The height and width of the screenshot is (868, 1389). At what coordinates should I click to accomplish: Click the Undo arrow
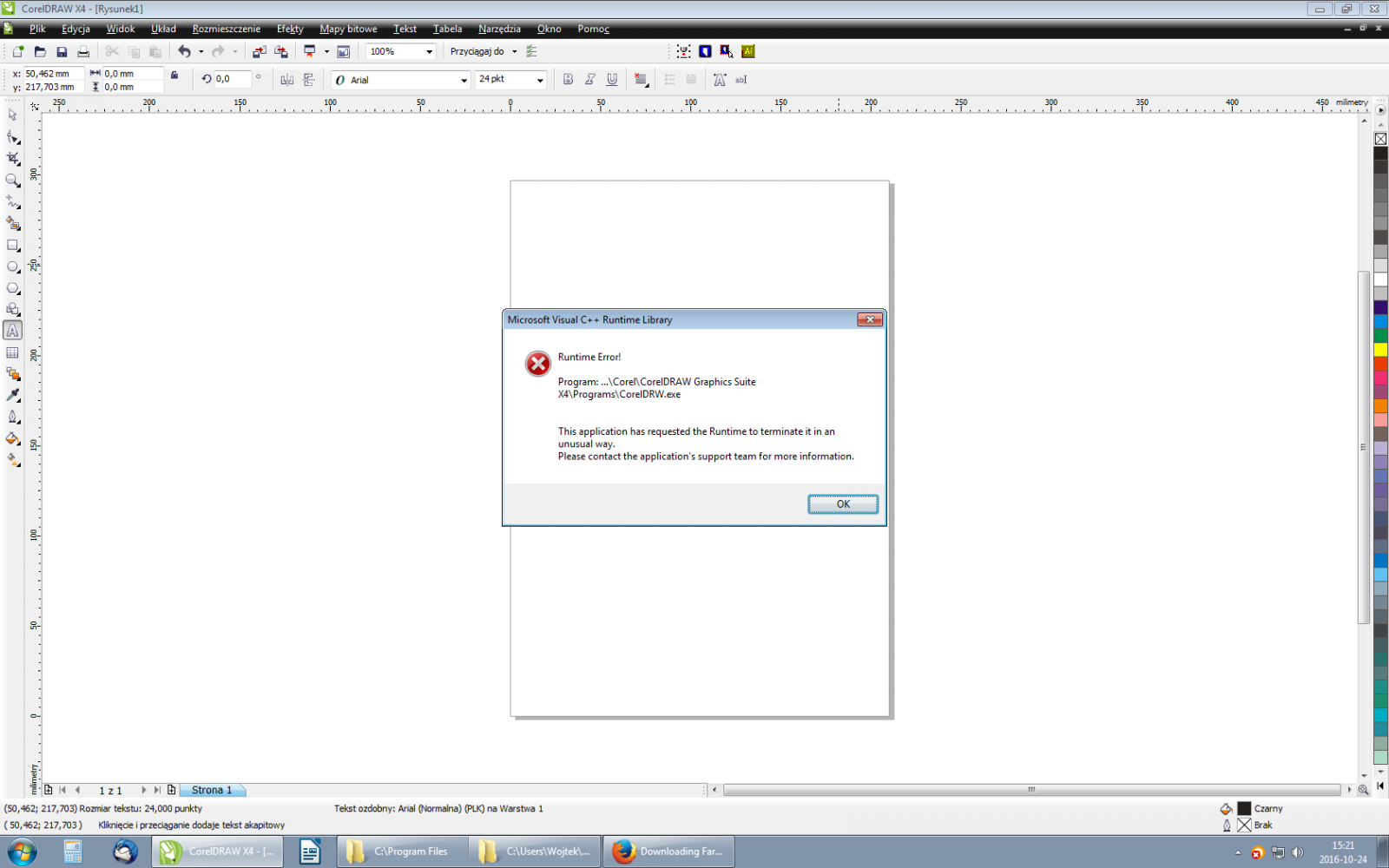tap(184, 52)
